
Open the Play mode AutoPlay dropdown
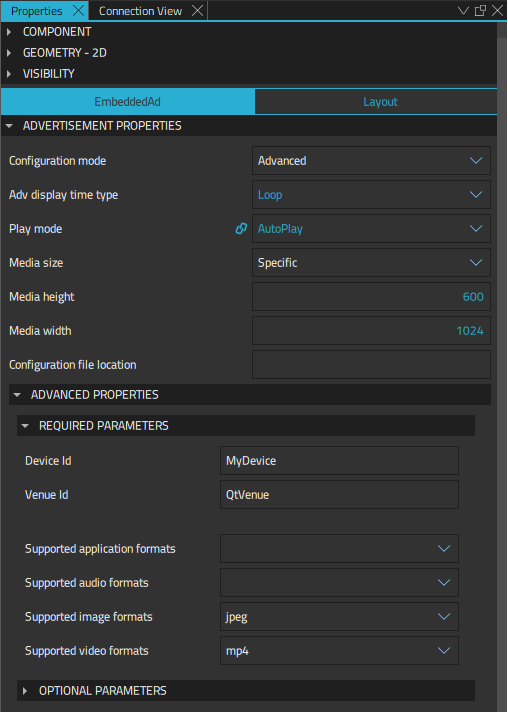(x=371, y=228)
